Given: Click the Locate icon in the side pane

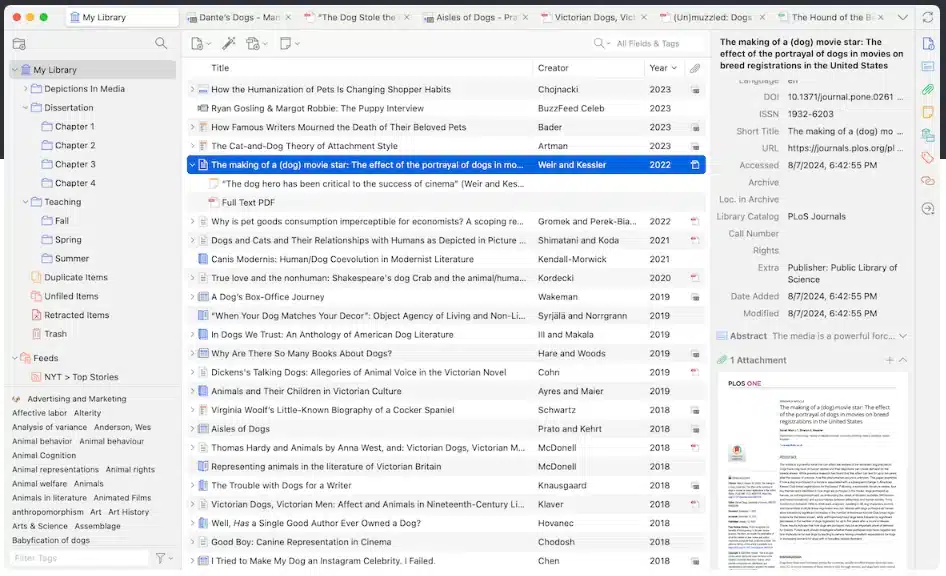Looking at the screenshot, I should pos(928,209).
